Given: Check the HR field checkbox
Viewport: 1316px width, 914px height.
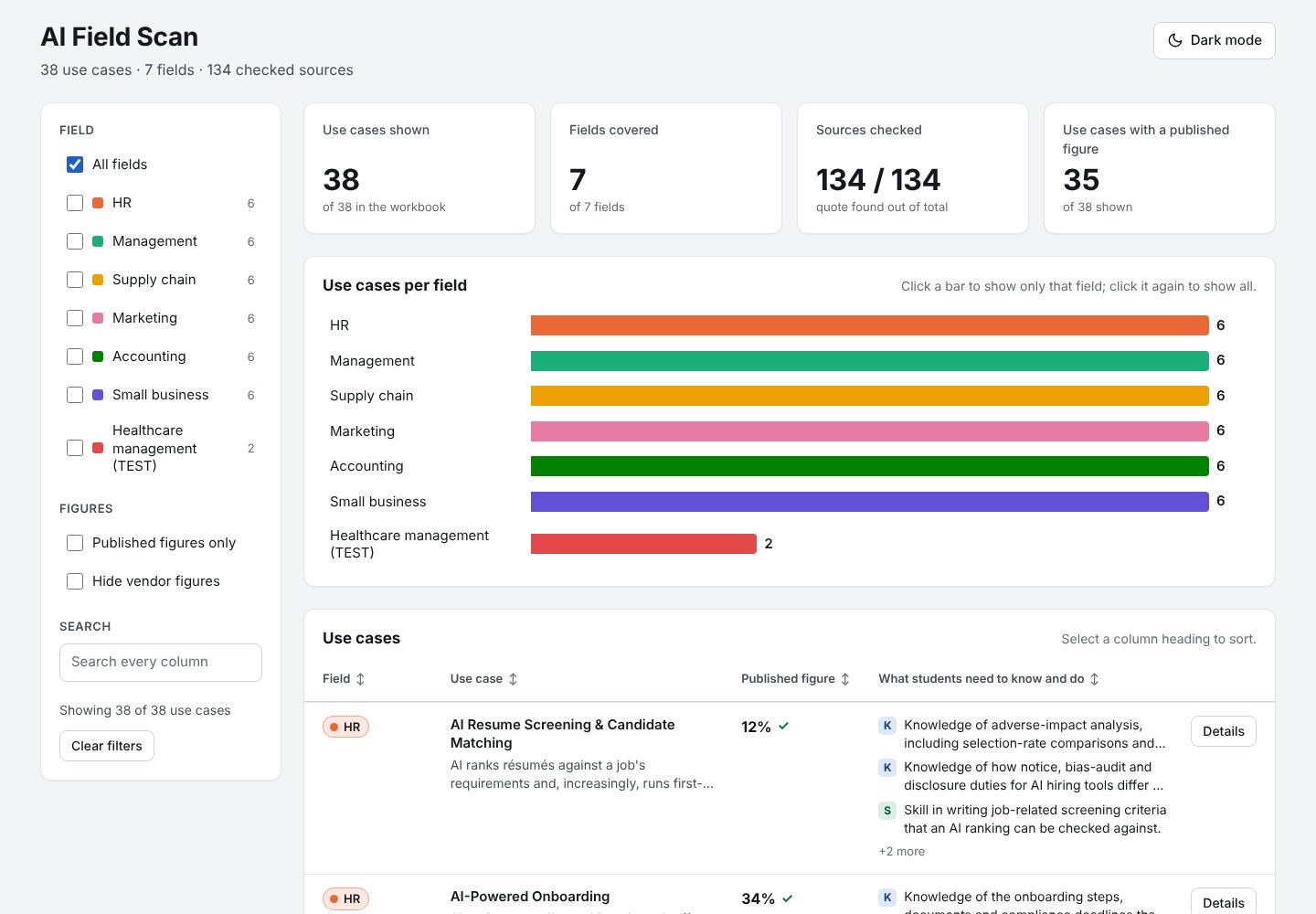Looking at the screenshot, I should 75,203.
